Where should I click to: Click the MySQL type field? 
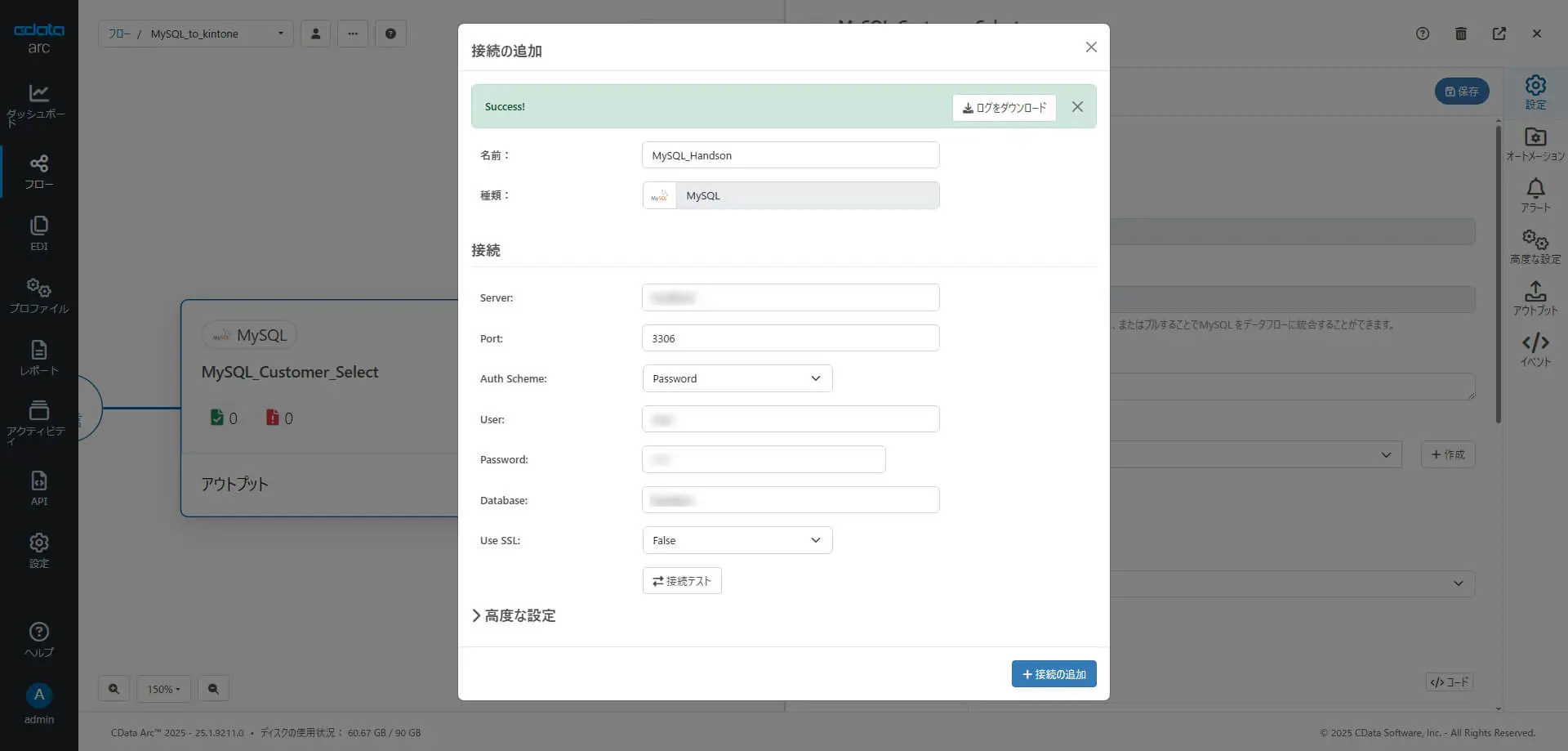[x=791, y=195]
